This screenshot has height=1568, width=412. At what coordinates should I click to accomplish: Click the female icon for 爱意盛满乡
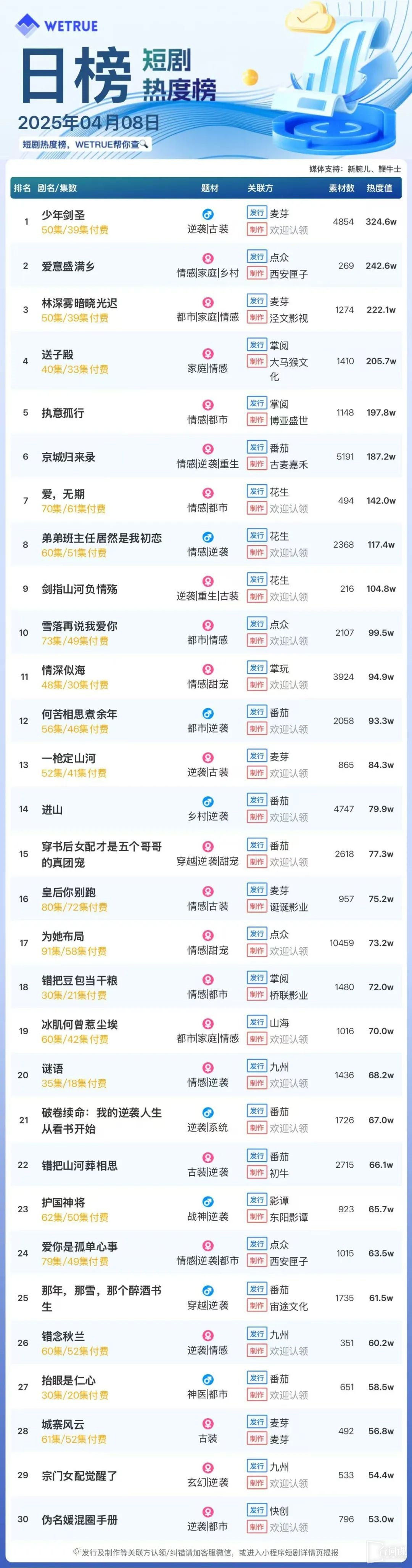click(x=208, y=258)
